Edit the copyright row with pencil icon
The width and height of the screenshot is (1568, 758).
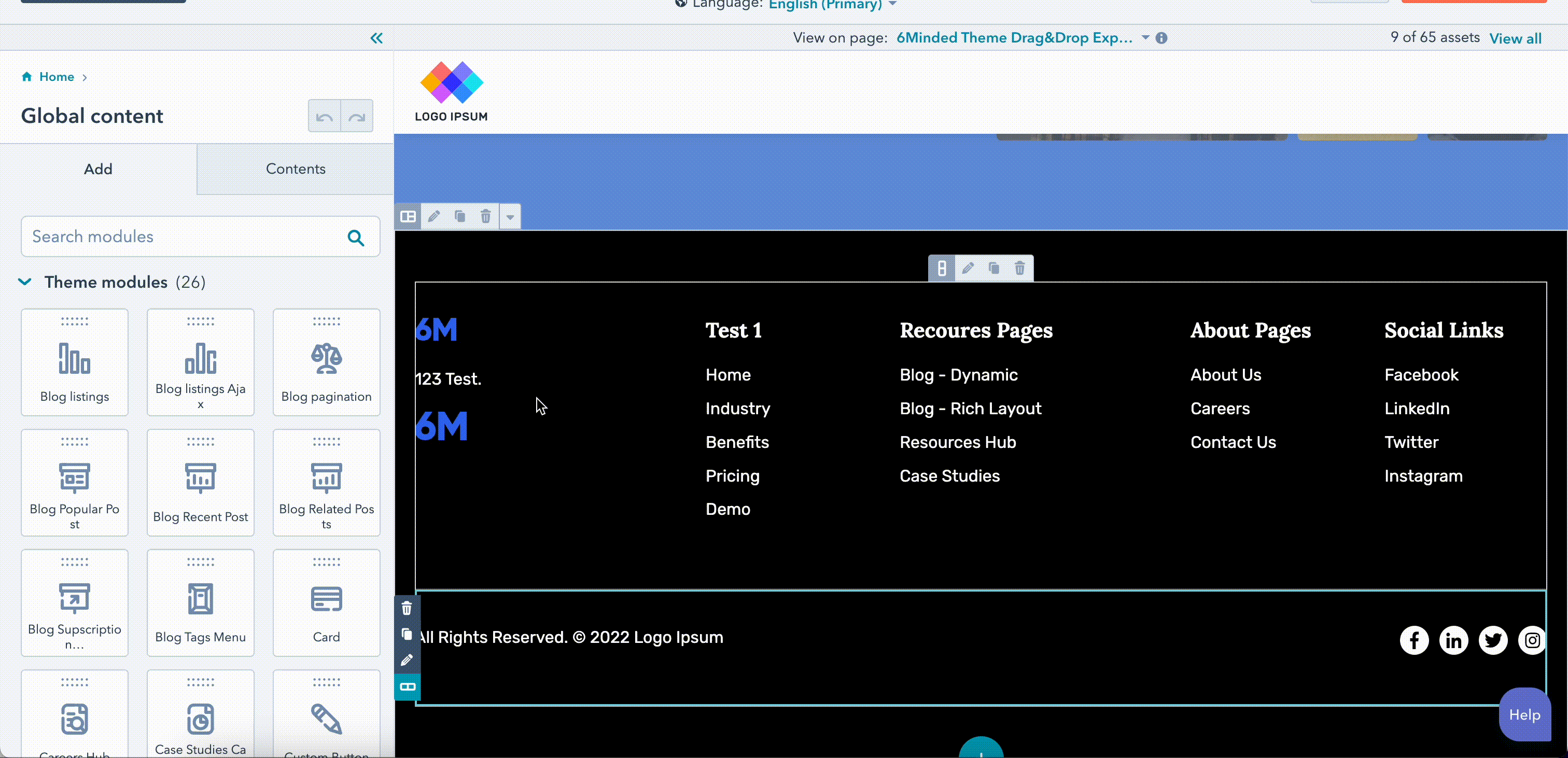pos(407,661)
